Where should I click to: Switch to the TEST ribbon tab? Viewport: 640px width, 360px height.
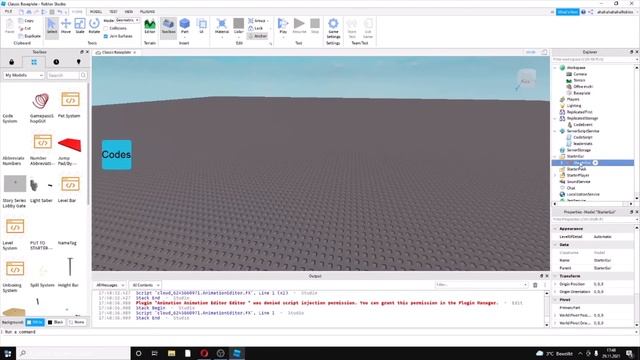[x=113, y=12]
